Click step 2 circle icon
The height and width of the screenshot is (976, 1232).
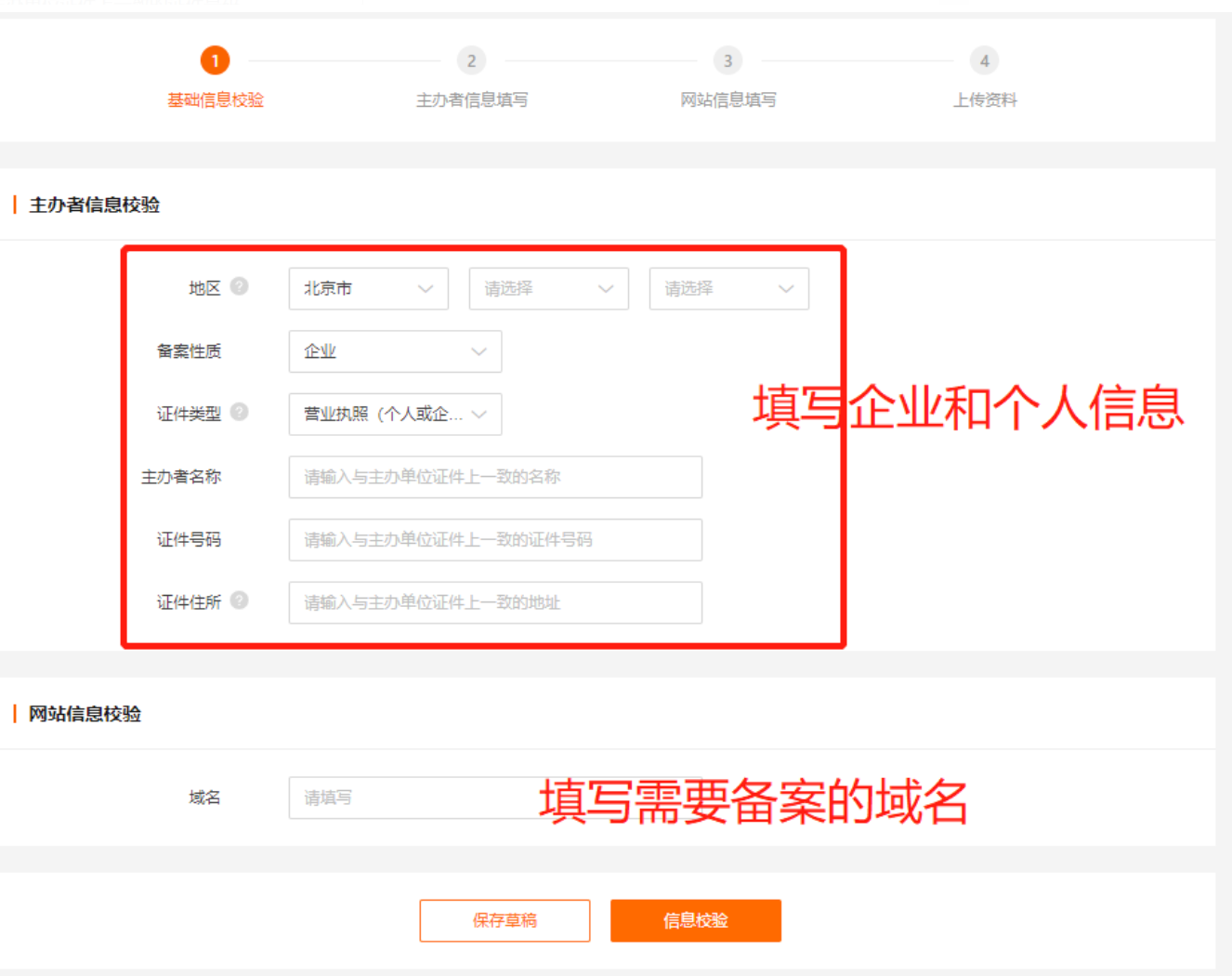(471, 61)
